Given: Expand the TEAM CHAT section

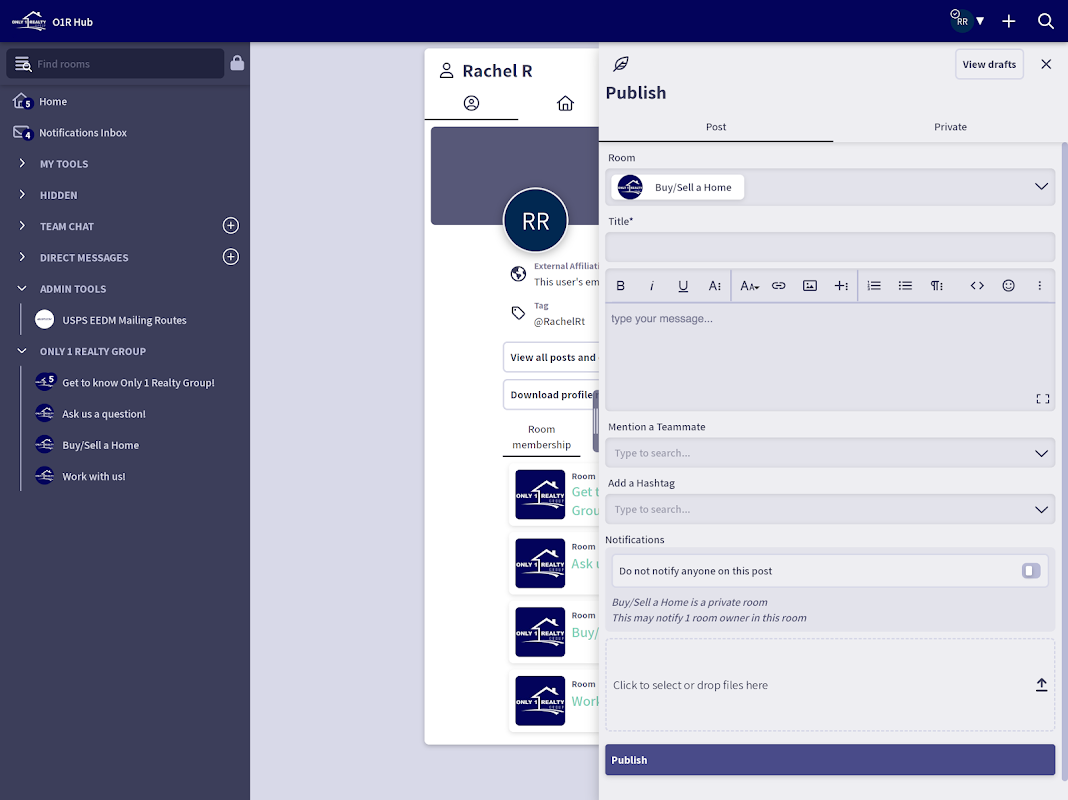Looking at the screenshot, I should [22, 226].
